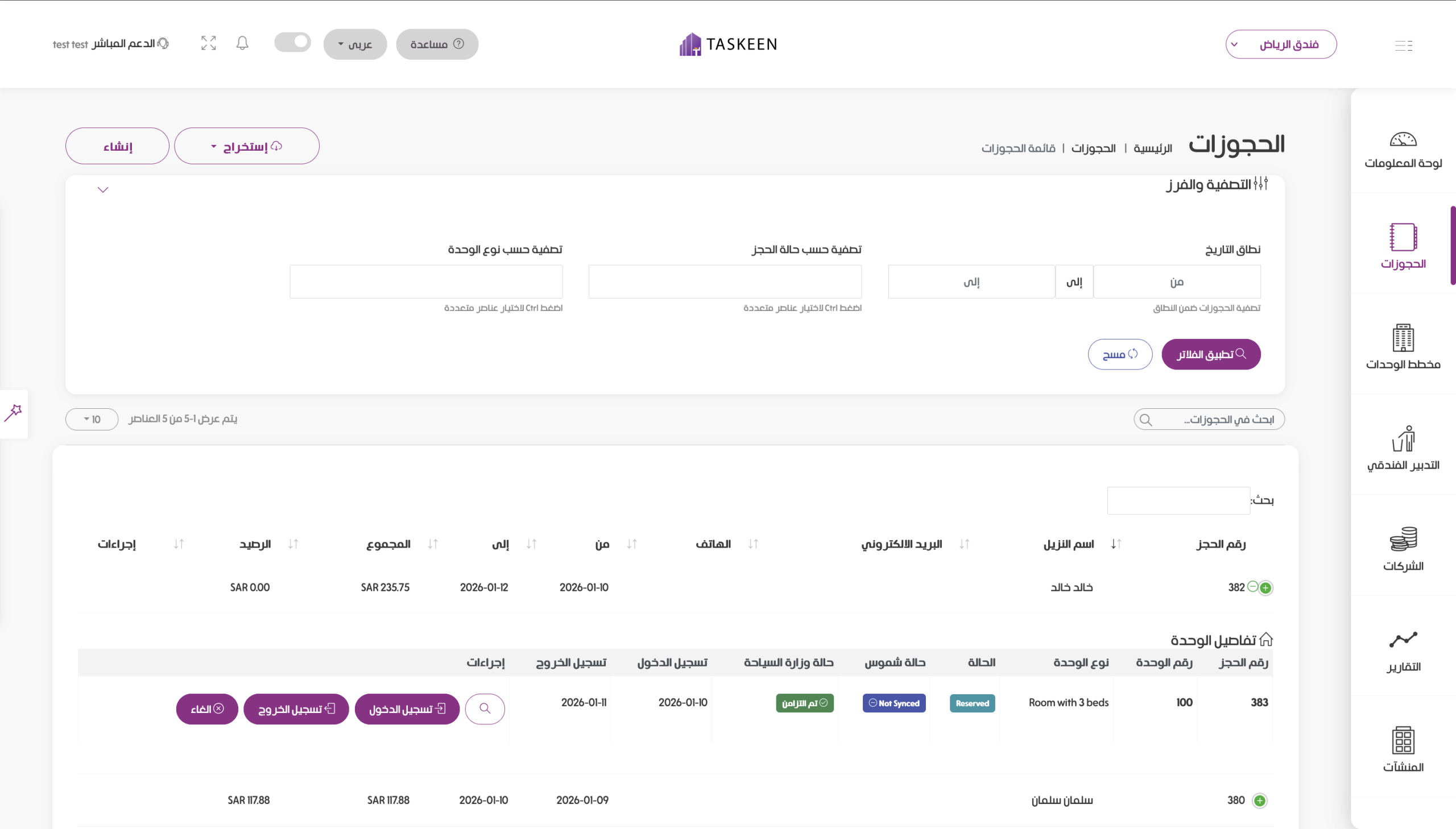The width and height of the screenshot is (1456, 829).
Task: Open the فندق الرياض hotel dropdown
Action: click(x=1281, y=44)
